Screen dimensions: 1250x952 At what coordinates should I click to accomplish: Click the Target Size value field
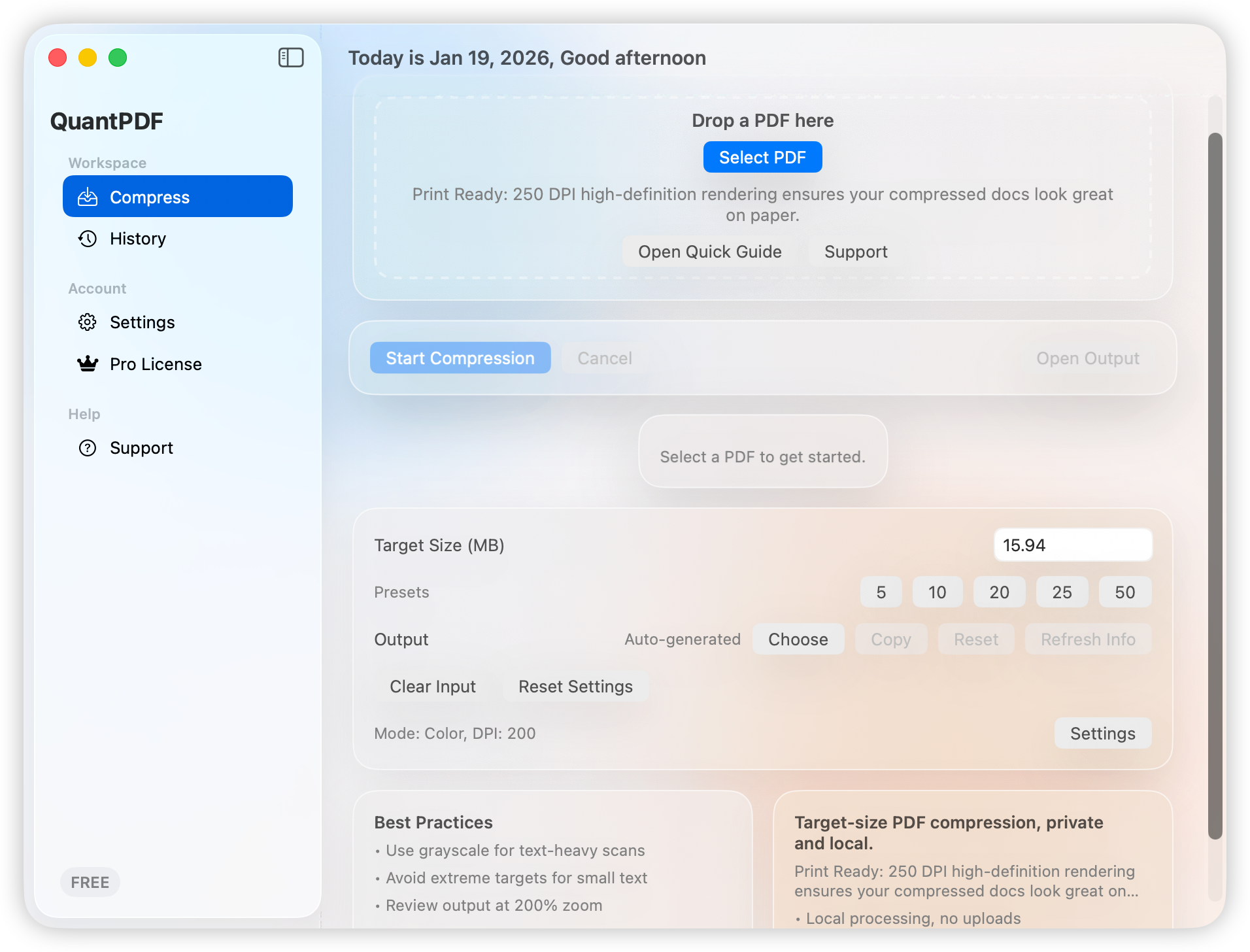[1072, 545]
